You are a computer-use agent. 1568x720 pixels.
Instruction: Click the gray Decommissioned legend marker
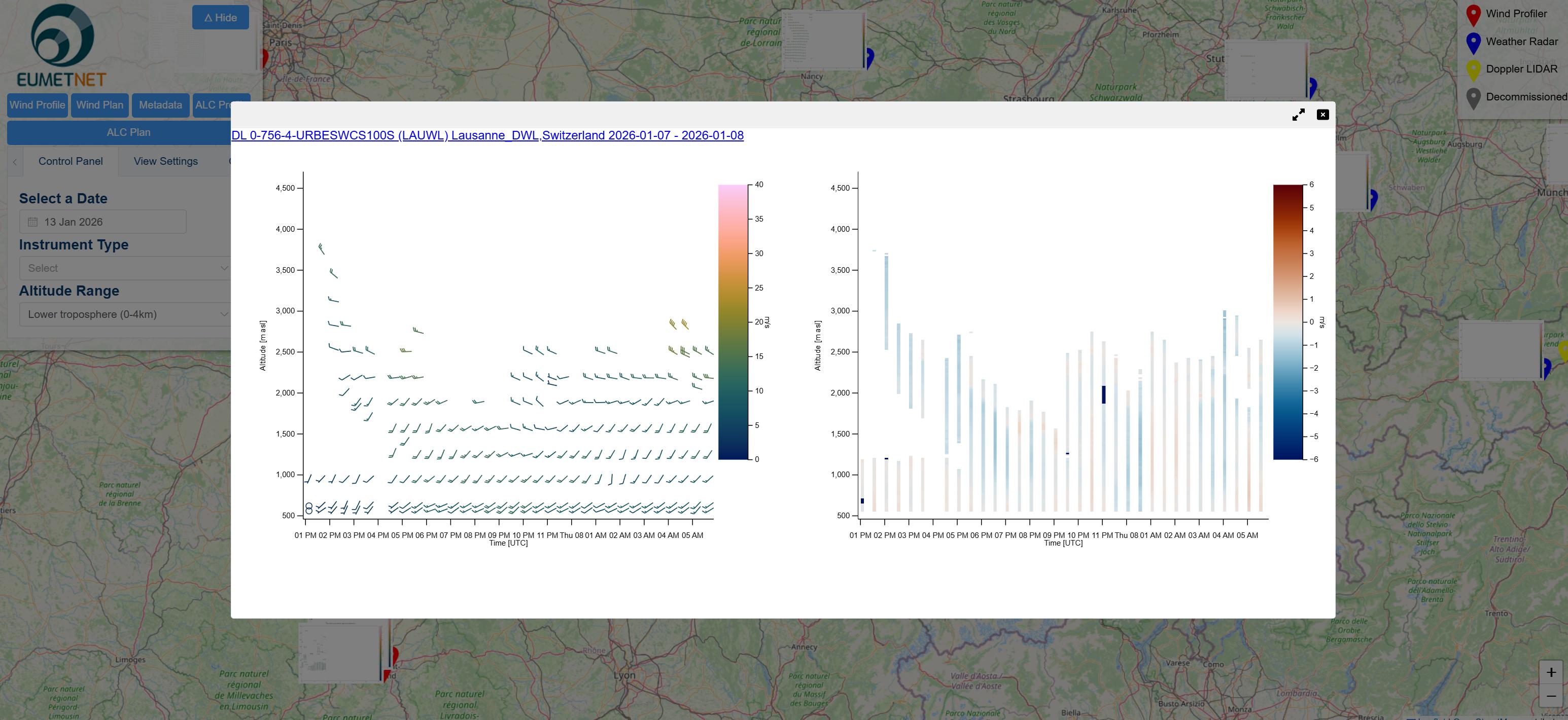(1473, 98)
